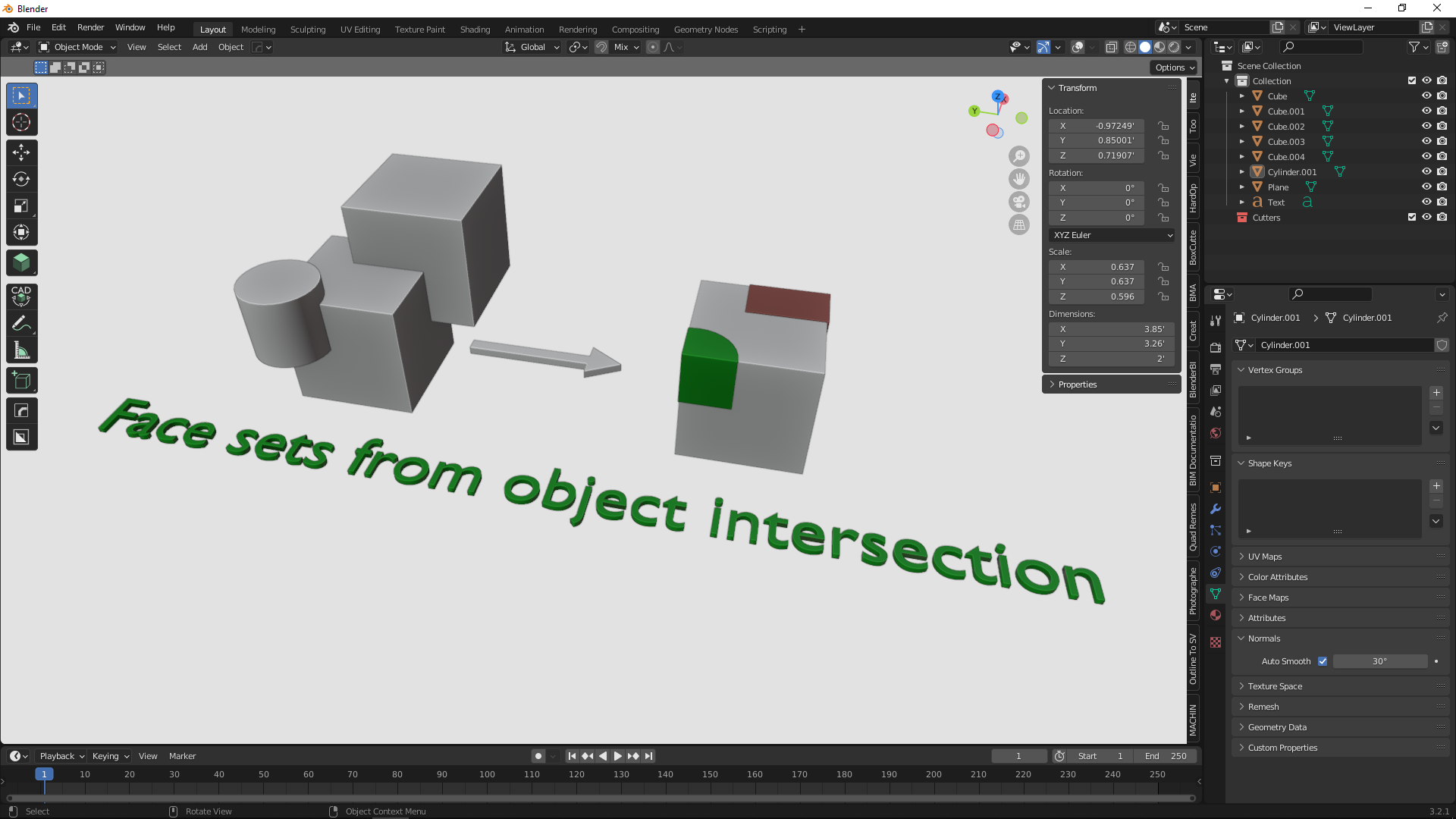
Task: Click current frame marker on timeline
Action: point(44,774)
